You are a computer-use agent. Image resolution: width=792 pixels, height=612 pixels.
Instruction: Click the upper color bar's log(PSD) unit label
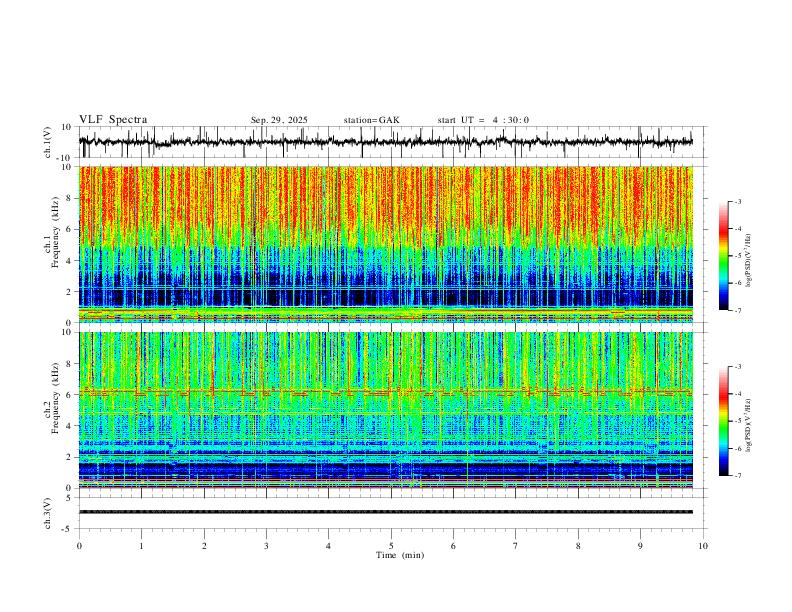(x=748, y=261)
